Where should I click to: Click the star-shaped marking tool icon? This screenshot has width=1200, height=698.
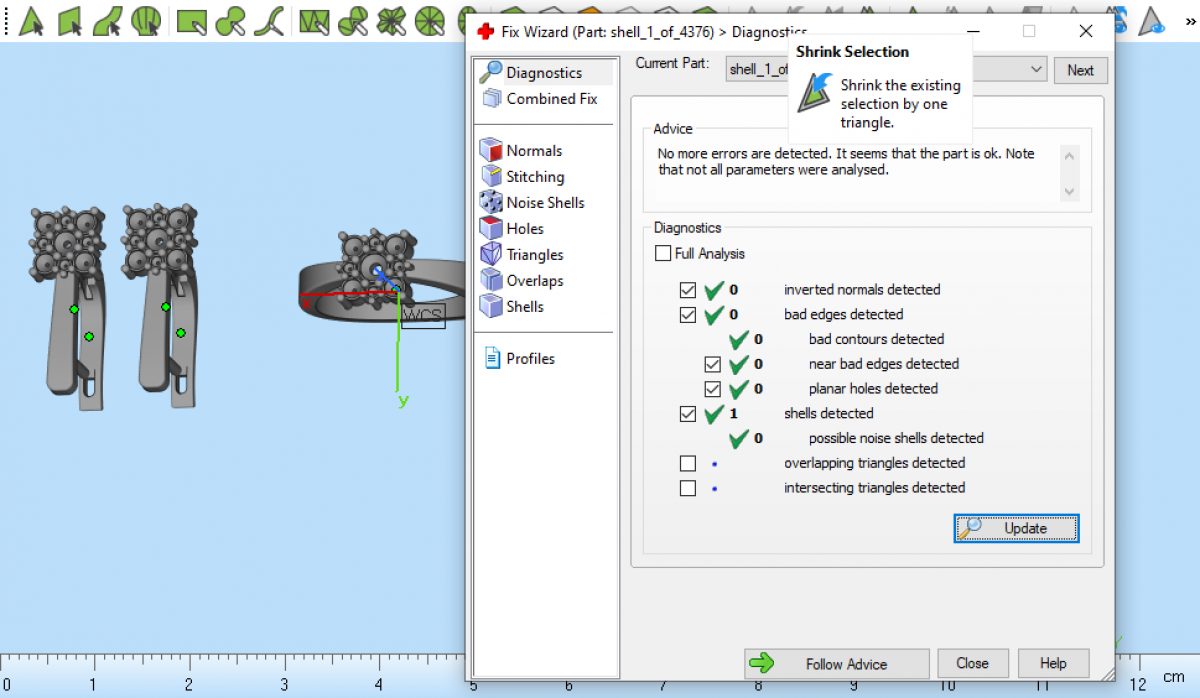pos(391,19)
